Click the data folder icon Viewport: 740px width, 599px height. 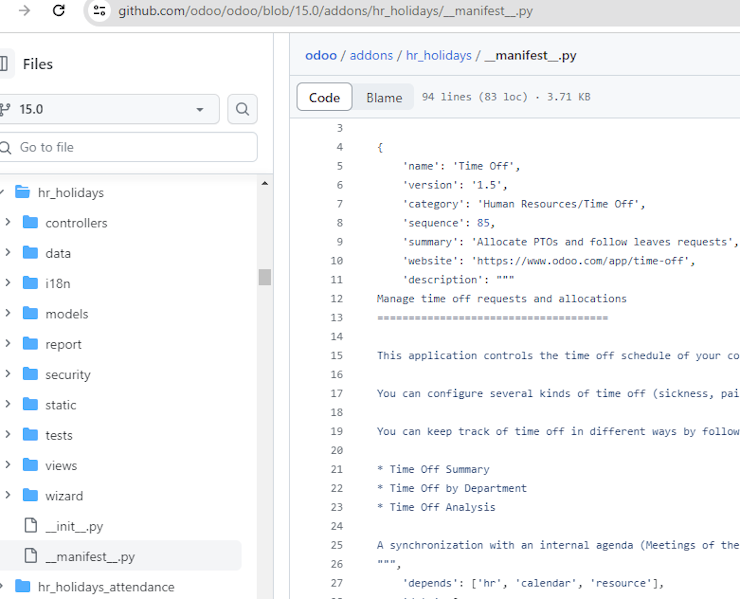click(30, 253)
